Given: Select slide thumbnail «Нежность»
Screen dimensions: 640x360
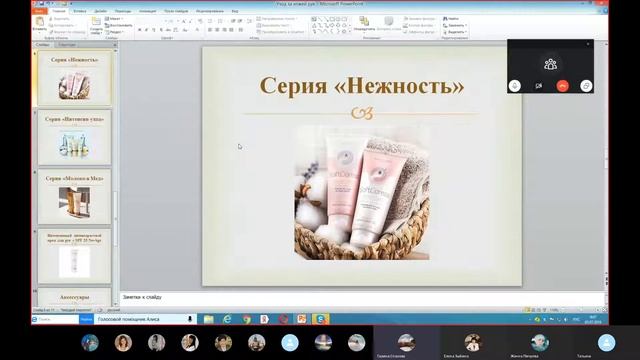Looking at the screenshot, I should click(74, 78).
